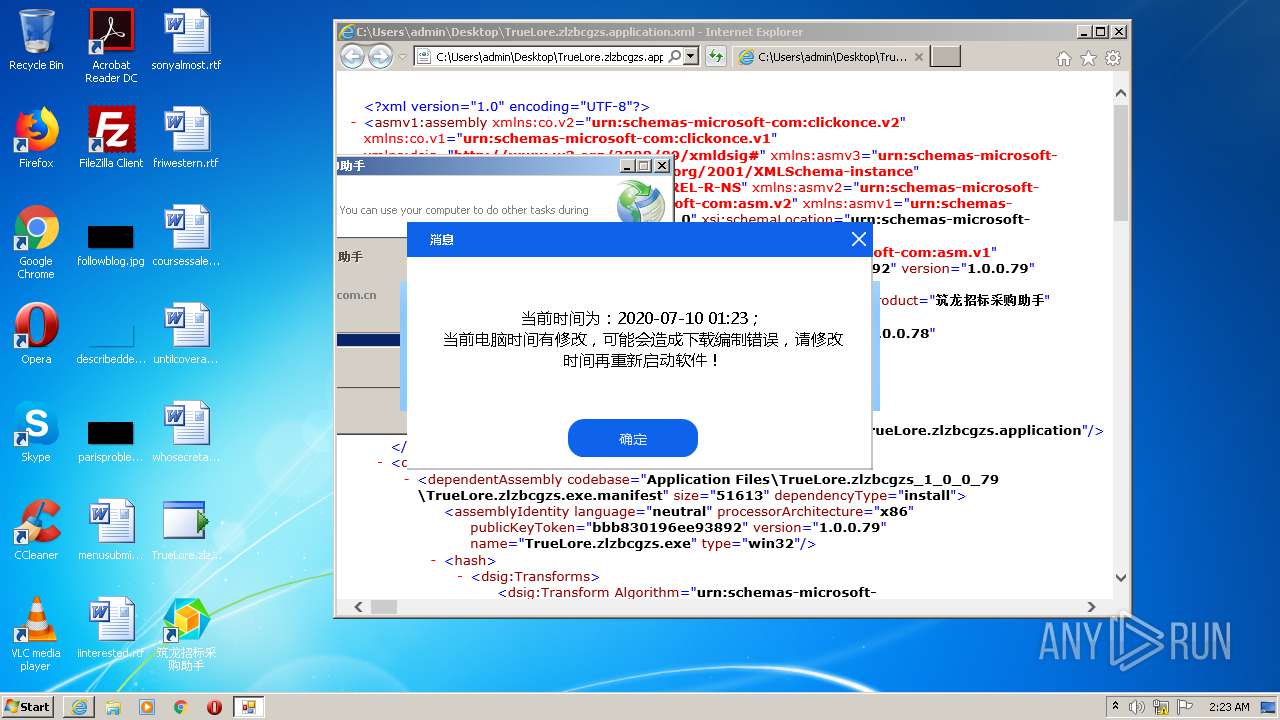Collapse the asmv1:assembly XML node
This screenshot has width=1280, height=720.
pos(354,122)
